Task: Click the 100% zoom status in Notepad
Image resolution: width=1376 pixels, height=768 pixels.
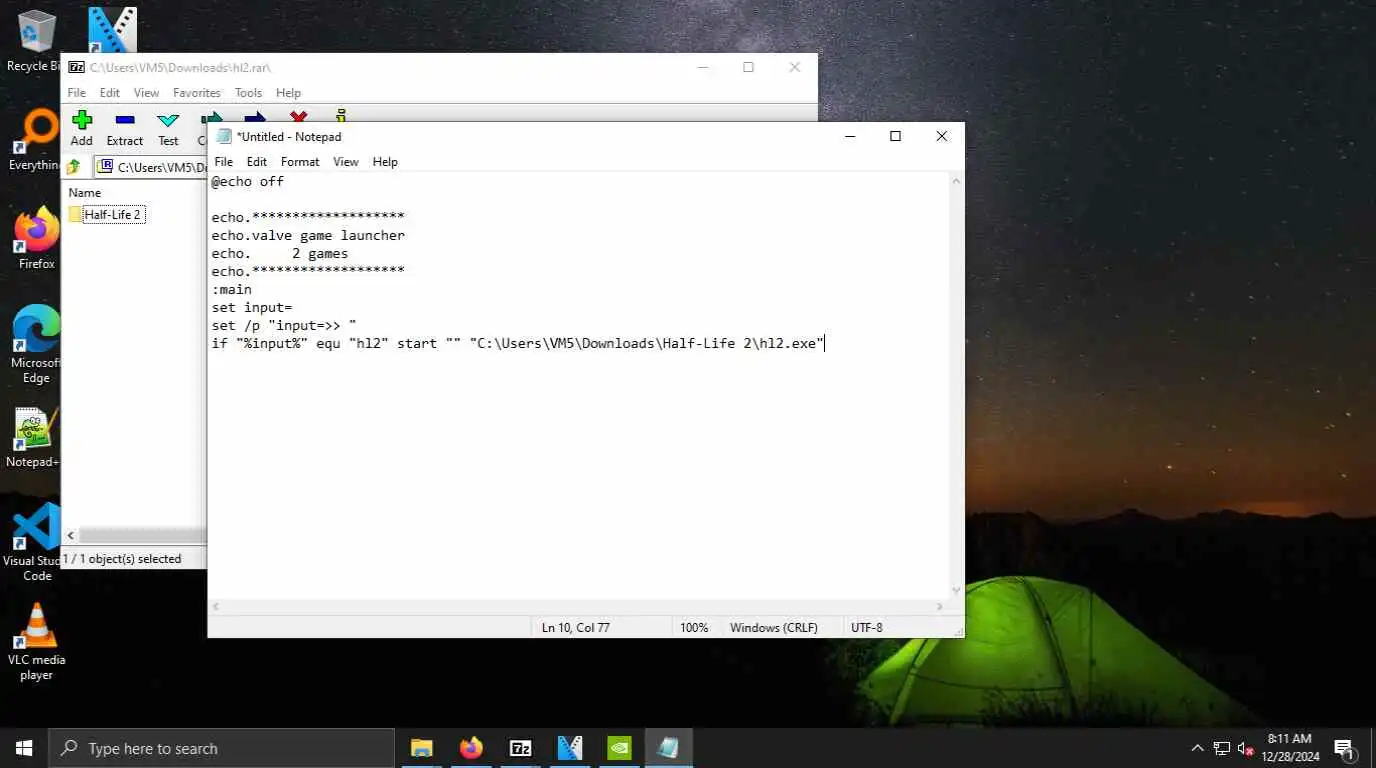Action: 694,627
